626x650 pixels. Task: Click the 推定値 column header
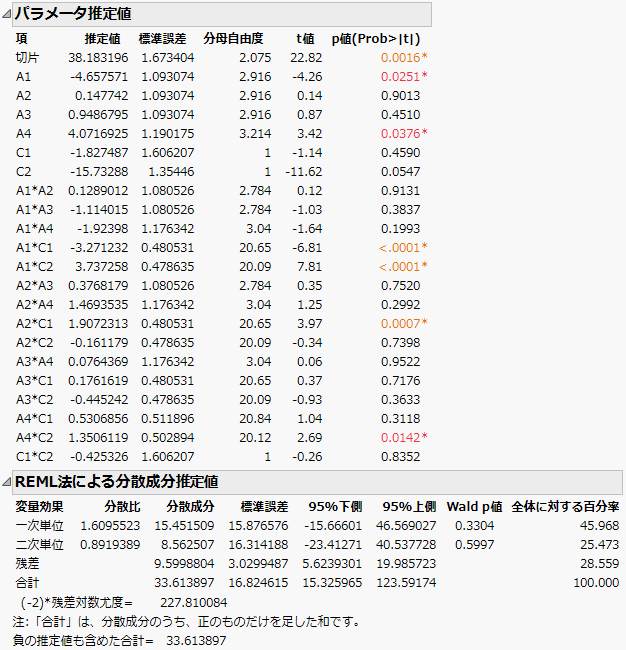(x=102, y=39)
